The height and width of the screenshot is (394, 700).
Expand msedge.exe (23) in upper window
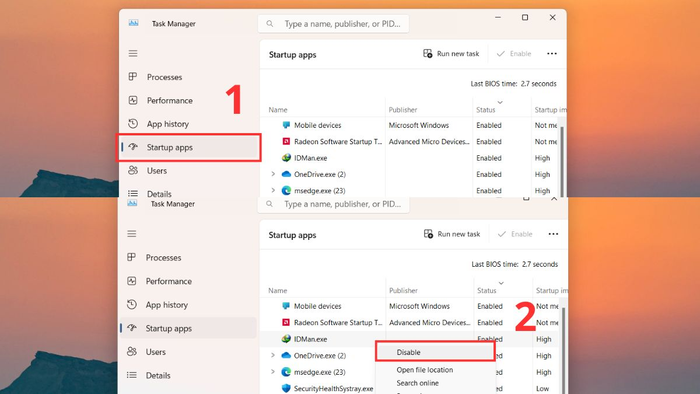(x=273, y=191)
